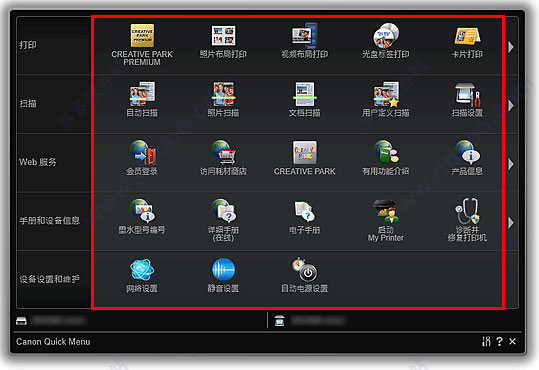Open preferences tools icon in title bar
Image resolution: width=539 pixels, height=370 pixels.
(x=486, y=341)
